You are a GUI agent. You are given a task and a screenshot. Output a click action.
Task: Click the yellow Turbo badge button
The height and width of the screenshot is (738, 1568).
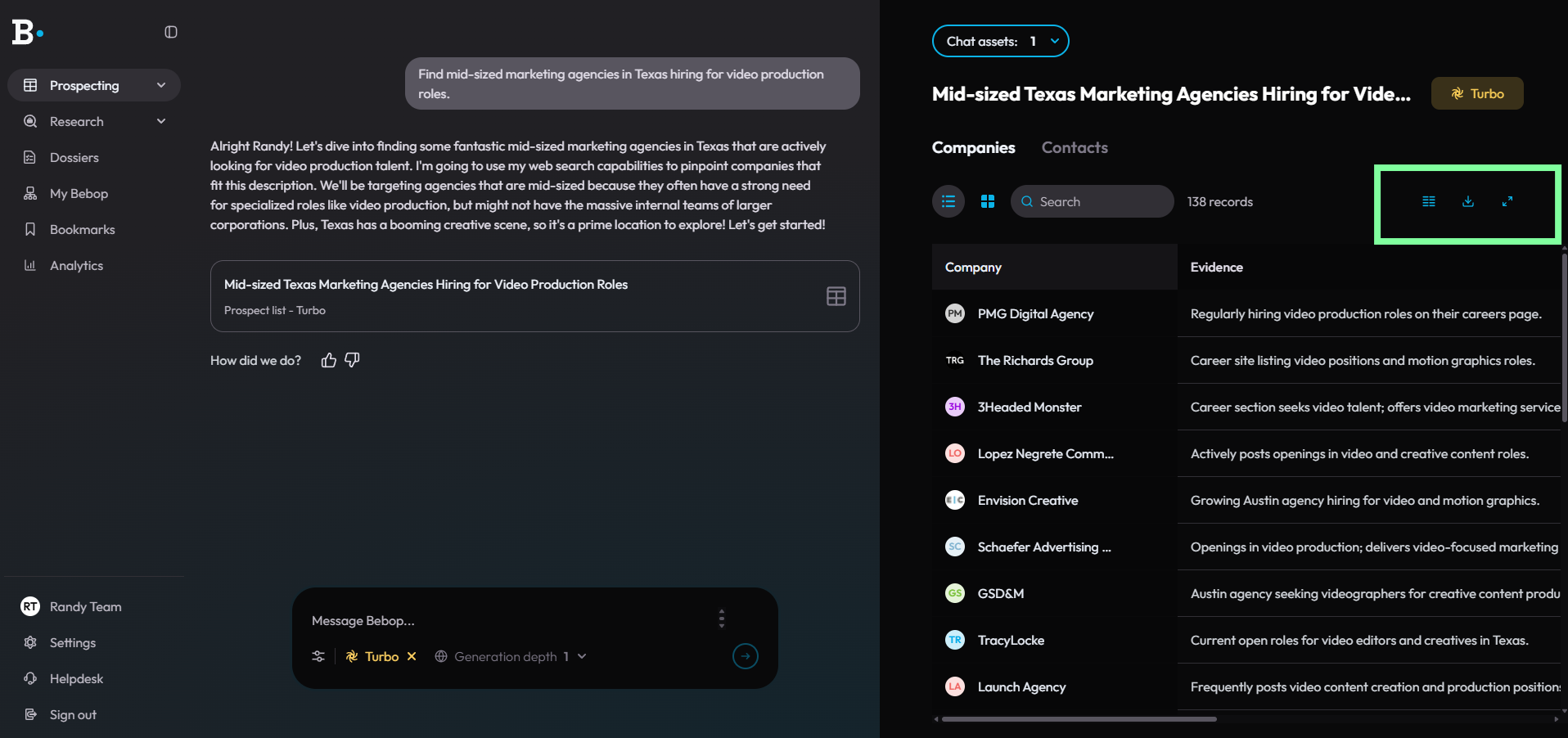pyautogui.click(x=1477, y=93)
